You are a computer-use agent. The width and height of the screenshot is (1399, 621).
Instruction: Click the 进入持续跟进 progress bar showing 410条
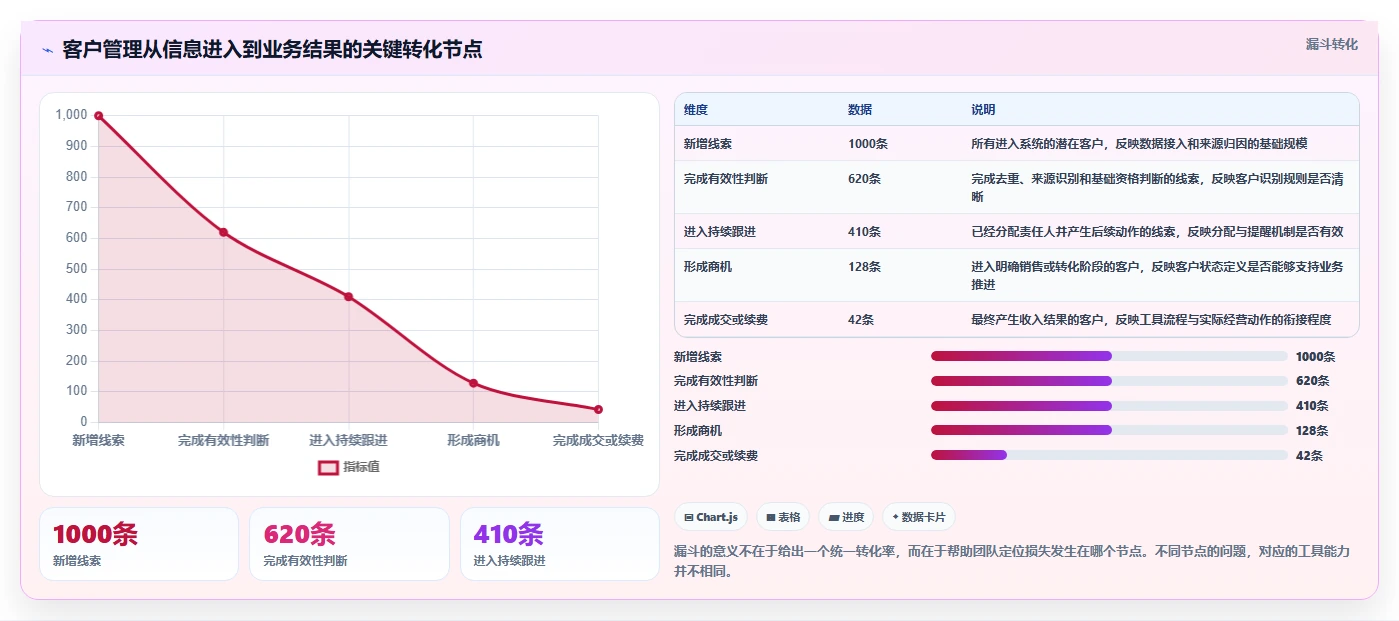[1109, 406]
